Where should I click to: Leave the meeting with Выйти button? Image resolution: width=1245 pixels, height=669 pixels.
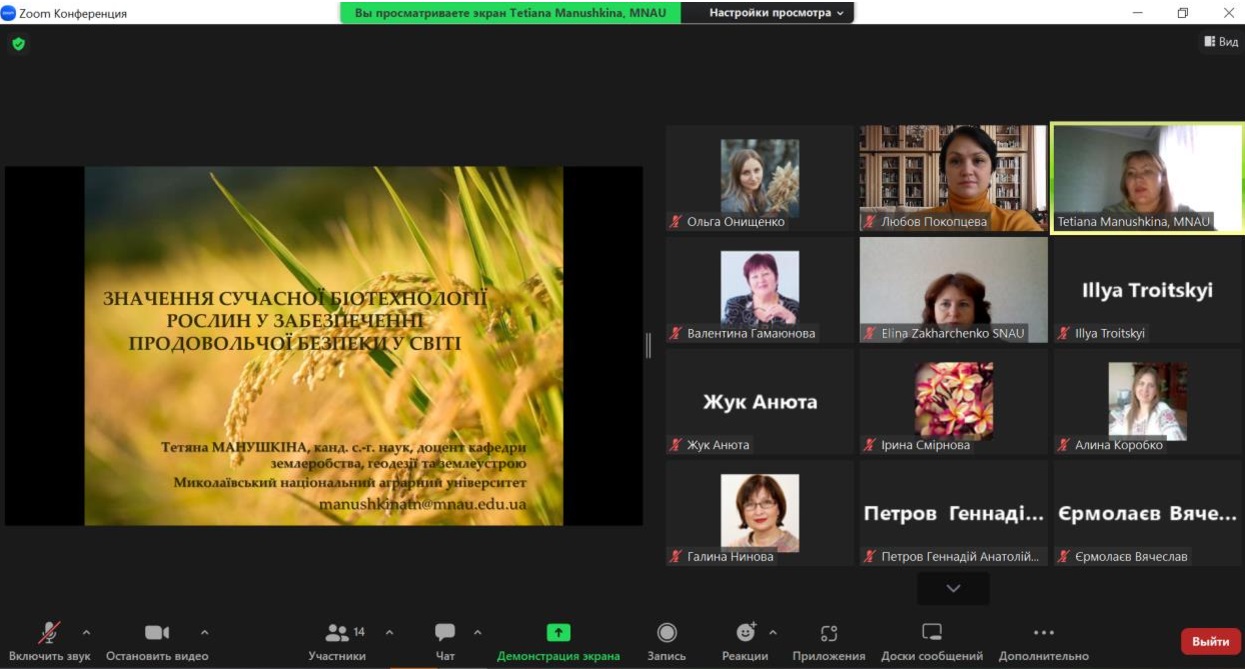pos(1210,641)
